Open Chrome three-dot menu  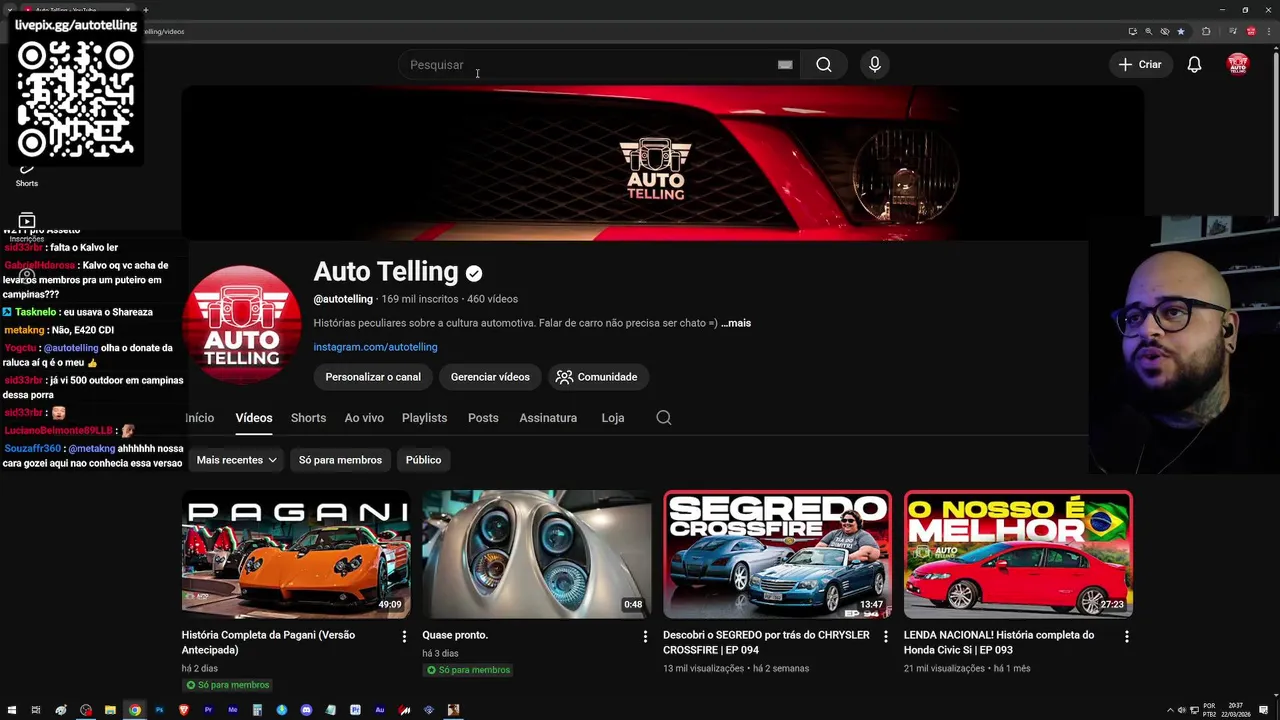point(1269,31)
